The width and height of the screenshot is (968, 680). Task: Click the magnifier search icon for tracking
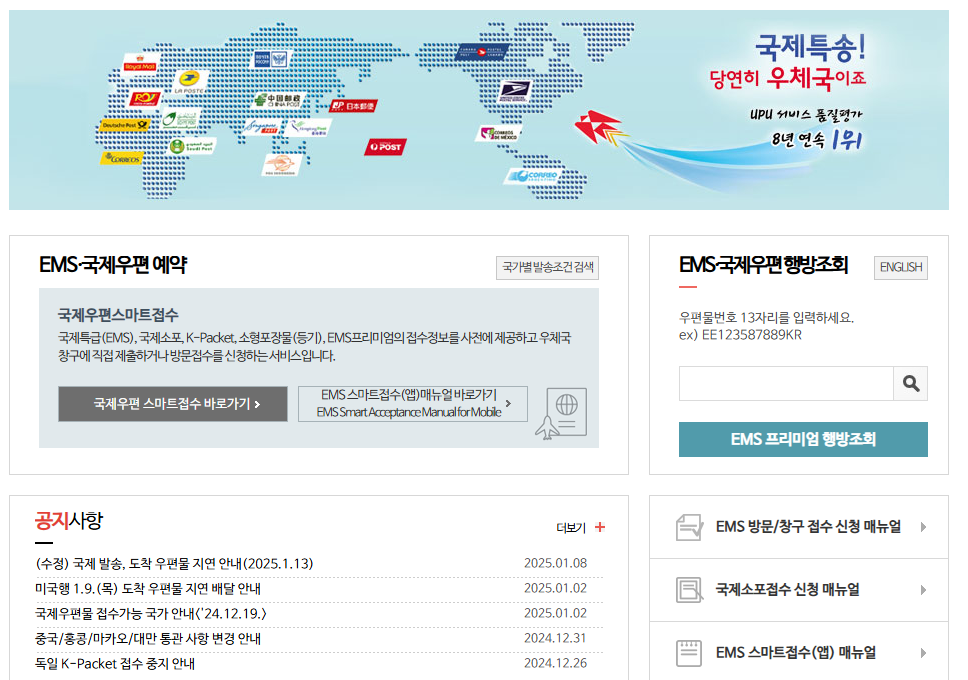911,384
